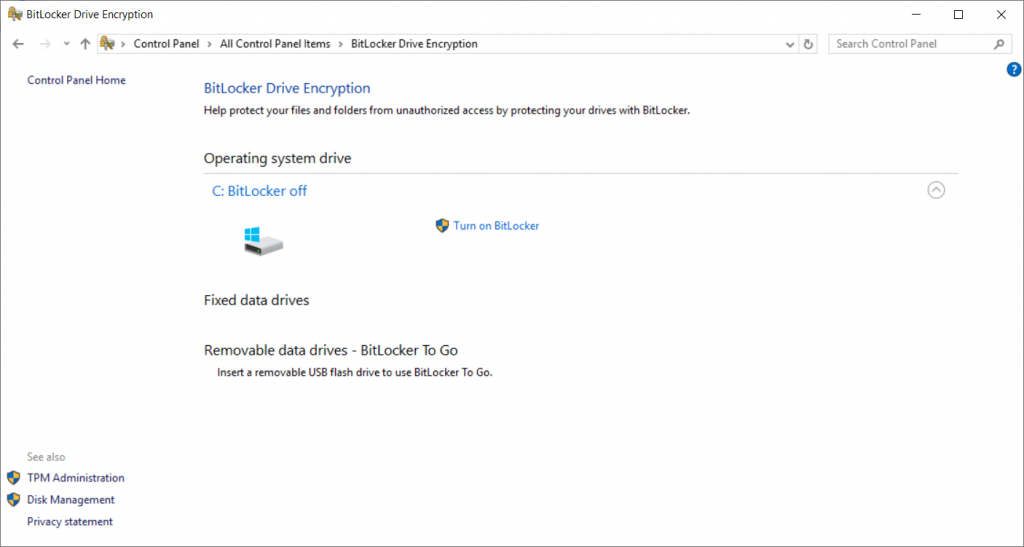
Task: Click Removable data drives - BitLocker To Go heading
Action: click(331, 351)
